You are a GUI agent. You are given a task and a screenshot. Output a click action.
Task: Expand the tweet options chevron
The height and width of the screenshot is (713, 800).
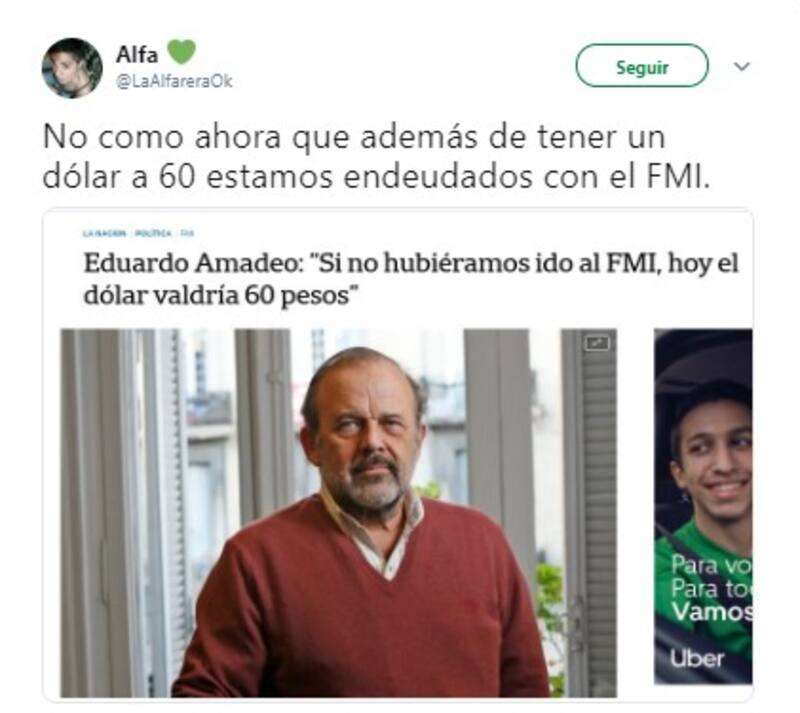click(741, 66)
